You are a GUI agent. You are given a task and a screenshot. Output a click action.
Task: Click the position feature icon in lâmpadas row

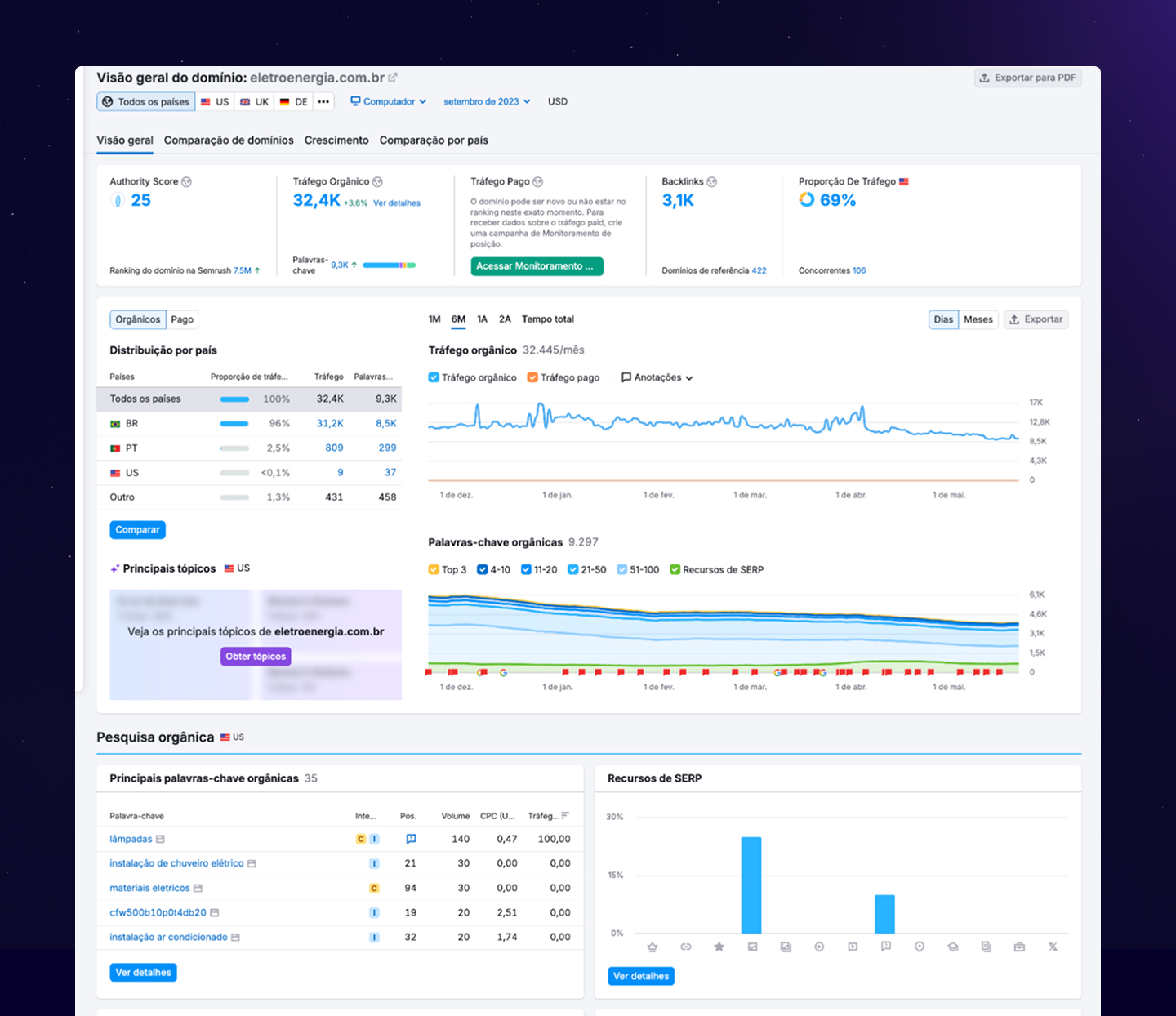(411, 839)
